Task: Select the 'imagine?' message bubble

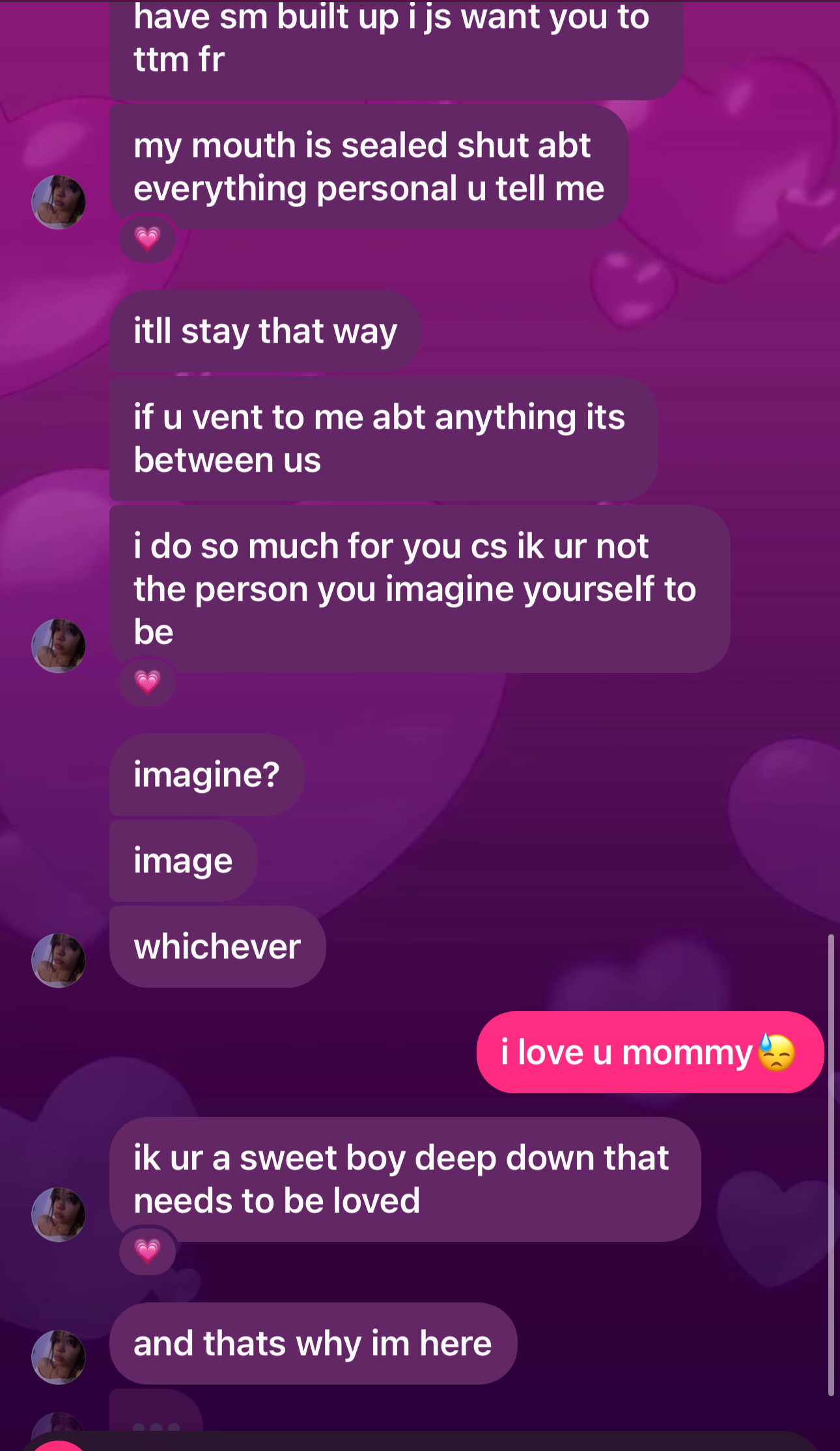Action: tap(206, 775)
